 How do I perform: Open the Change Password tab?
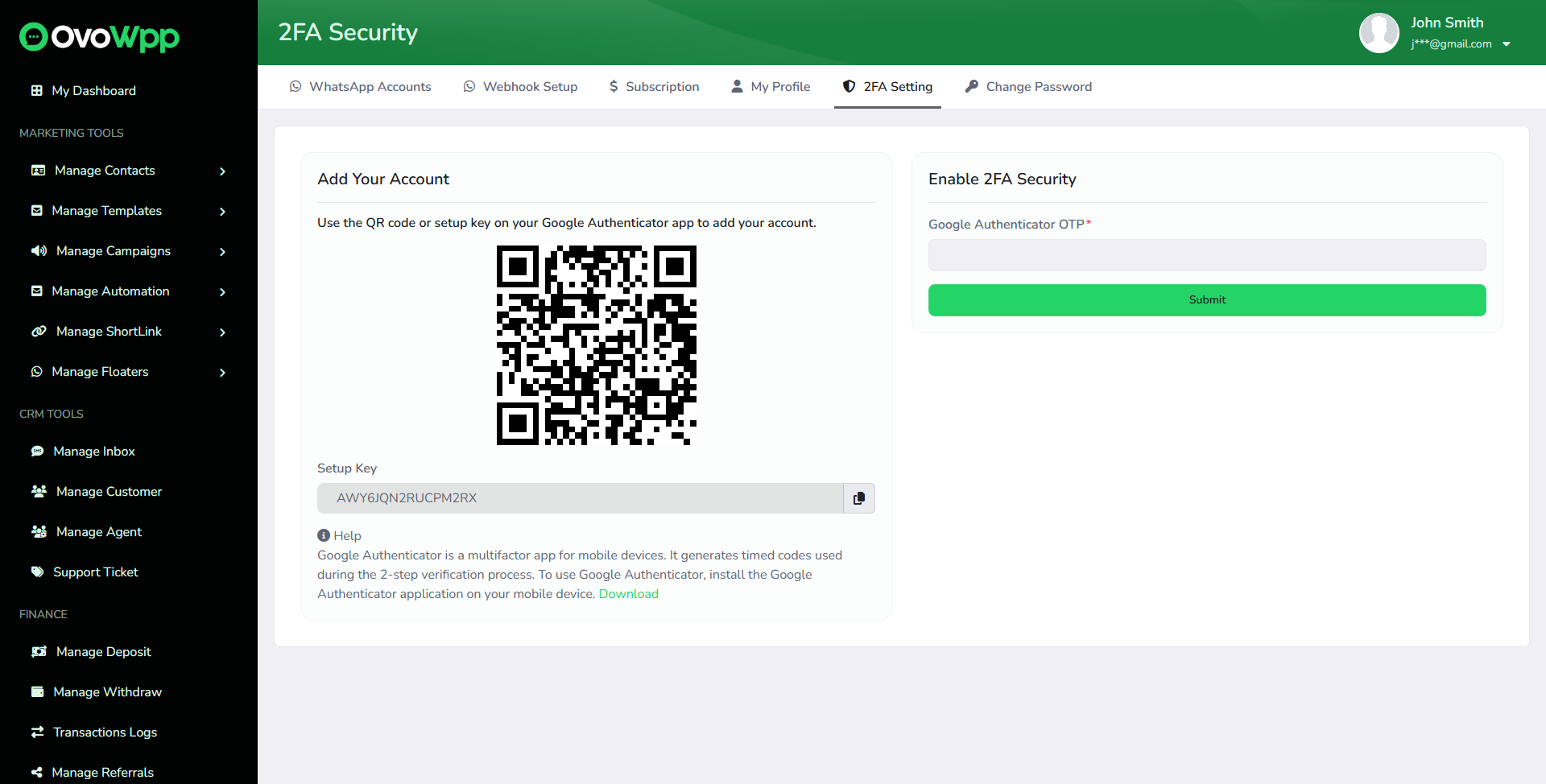click(1028, 87)
